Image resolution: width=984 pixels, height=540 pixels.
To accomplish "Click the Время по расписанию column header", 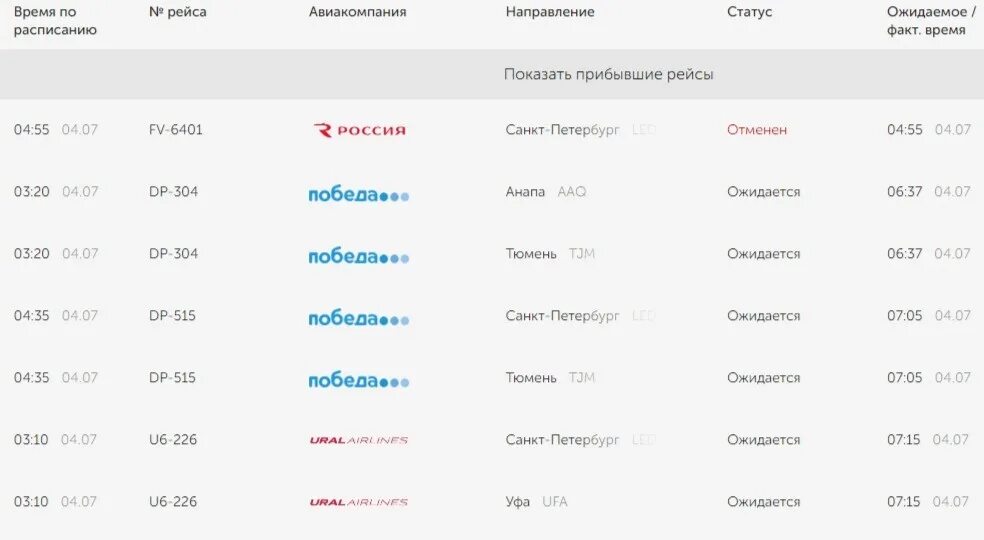I will pos(55,21).
